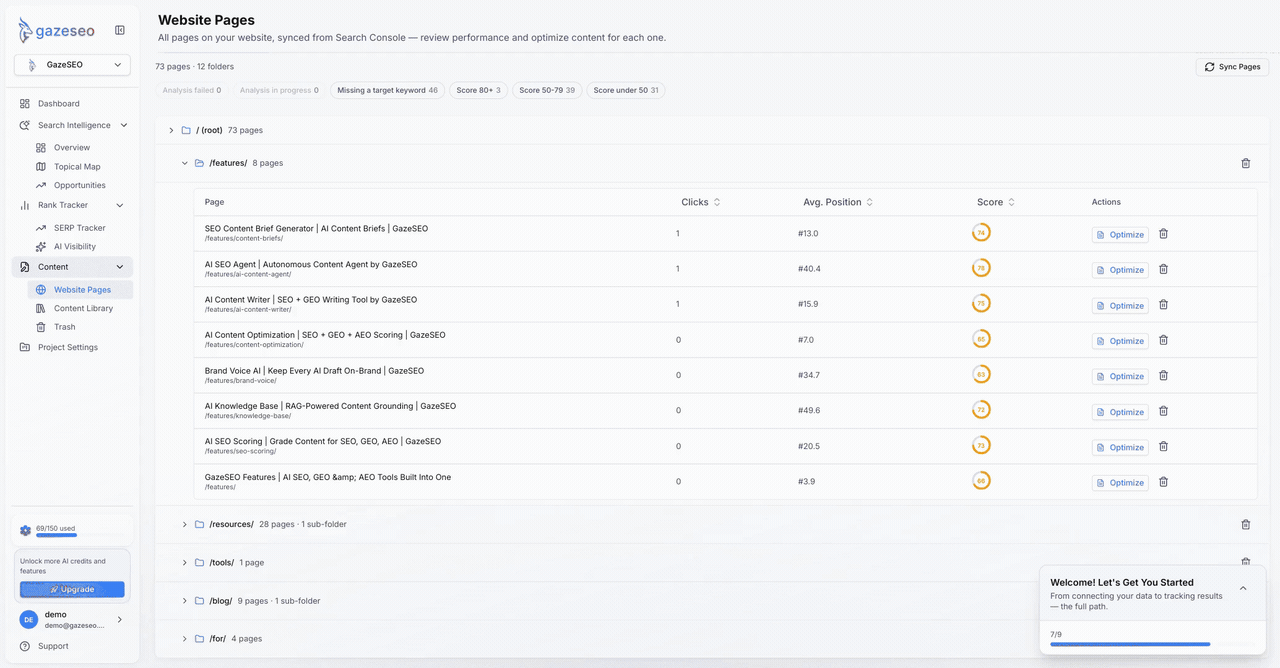Expand the /resources/ folder
Viewport: 1280px width, 668px height.
pos(185,525)
